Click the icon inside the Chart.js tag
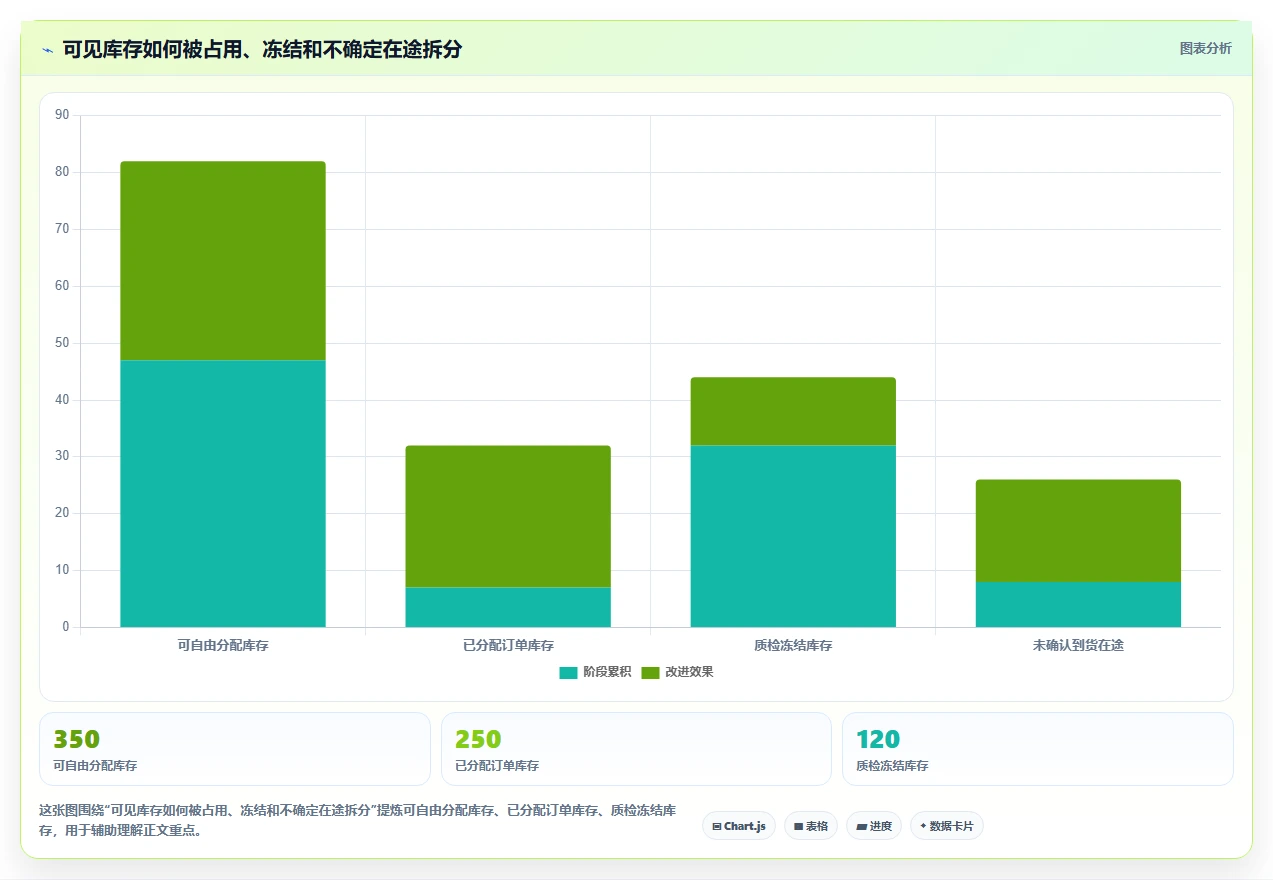Viewport: 1273px width, 880px height. [x=717, y=826]
